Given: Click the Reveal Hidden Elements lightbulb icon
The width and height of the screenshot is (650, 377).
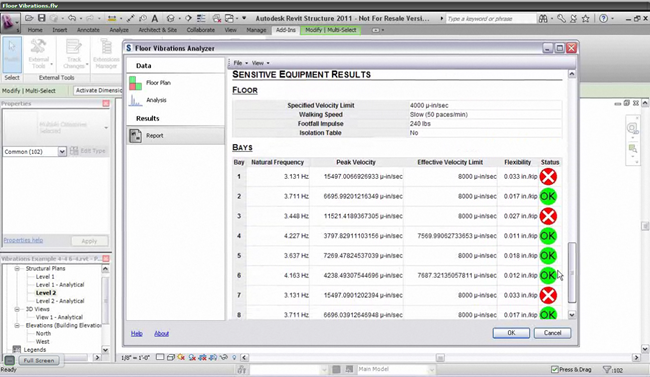Looking at the screenshot, I should tap(234, 358).
